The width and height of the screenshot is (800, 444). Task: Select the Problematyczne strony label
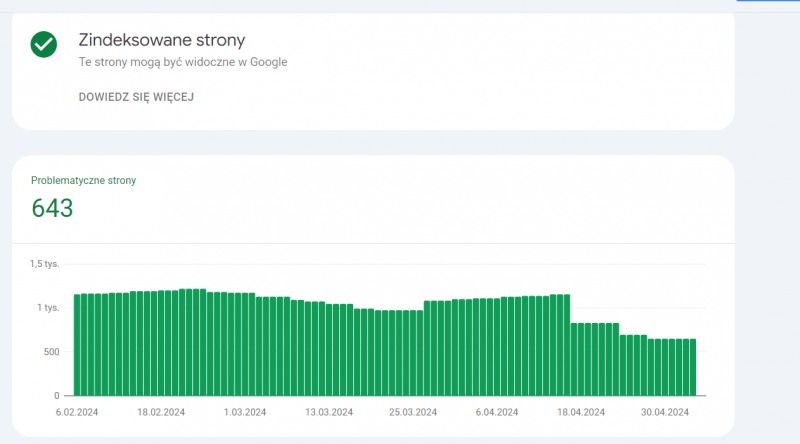pyautogui.click(x=83, y=180)
